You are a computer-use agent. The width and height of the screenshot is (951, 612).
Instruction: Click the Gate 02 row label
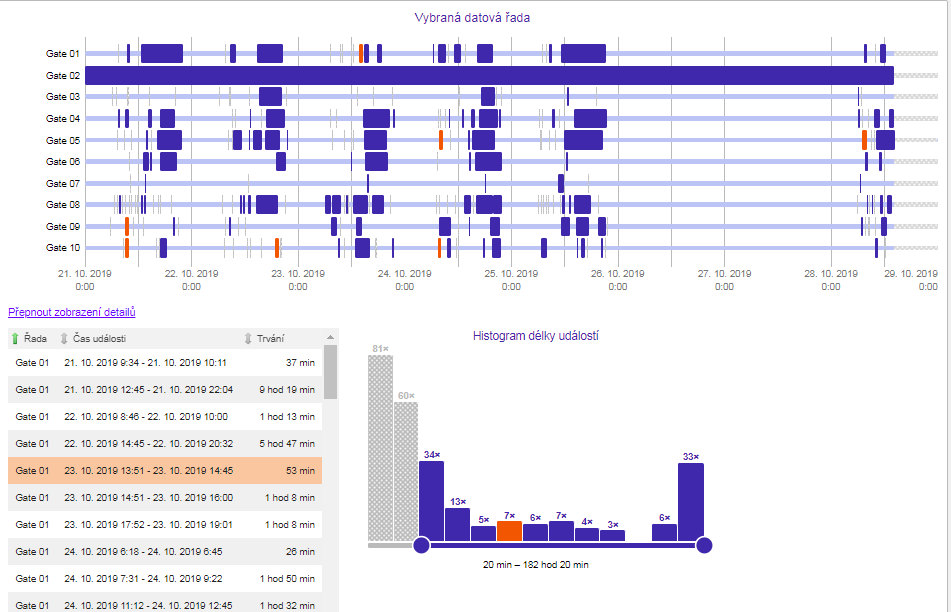(63, 74)
